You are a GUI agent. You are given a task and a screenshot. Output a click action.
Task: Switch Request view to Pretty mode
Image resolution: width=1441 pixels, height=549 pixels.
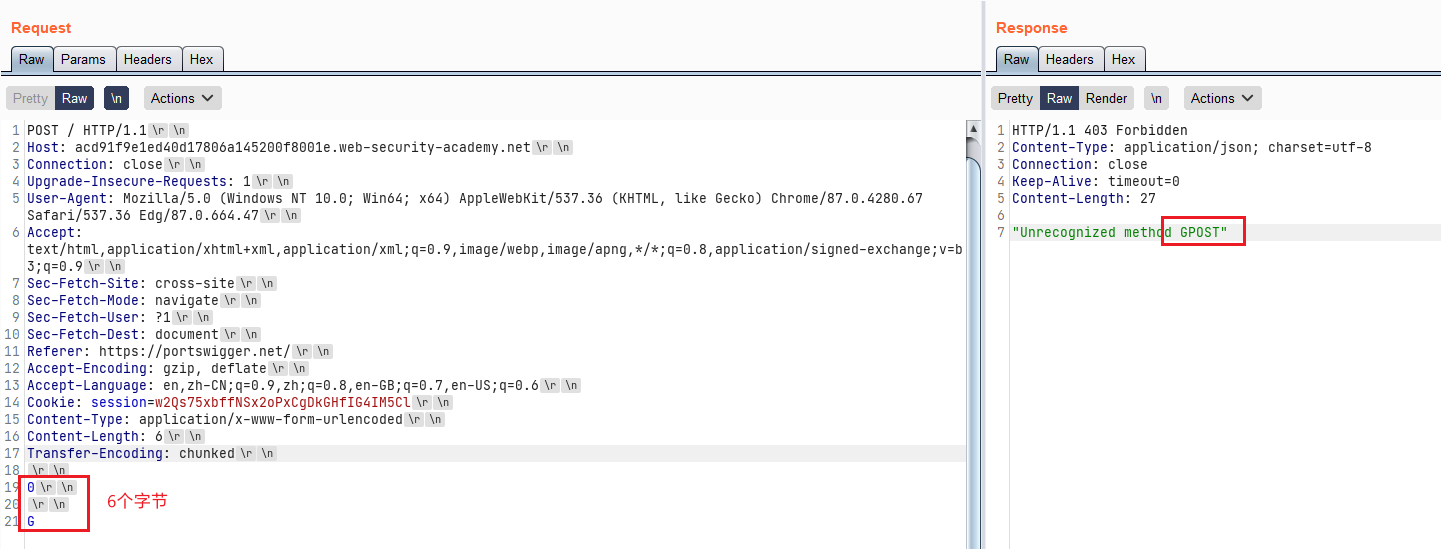click(30, 98)
